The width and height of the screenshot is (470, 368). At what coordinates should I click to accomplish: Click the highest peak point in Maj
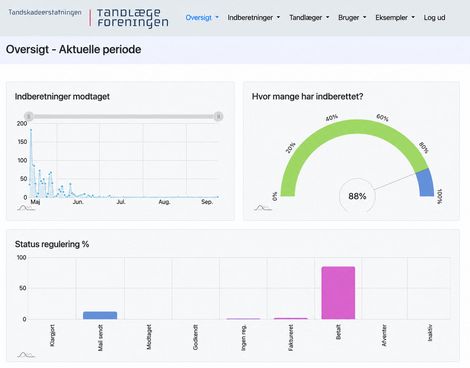pos(31,130)
